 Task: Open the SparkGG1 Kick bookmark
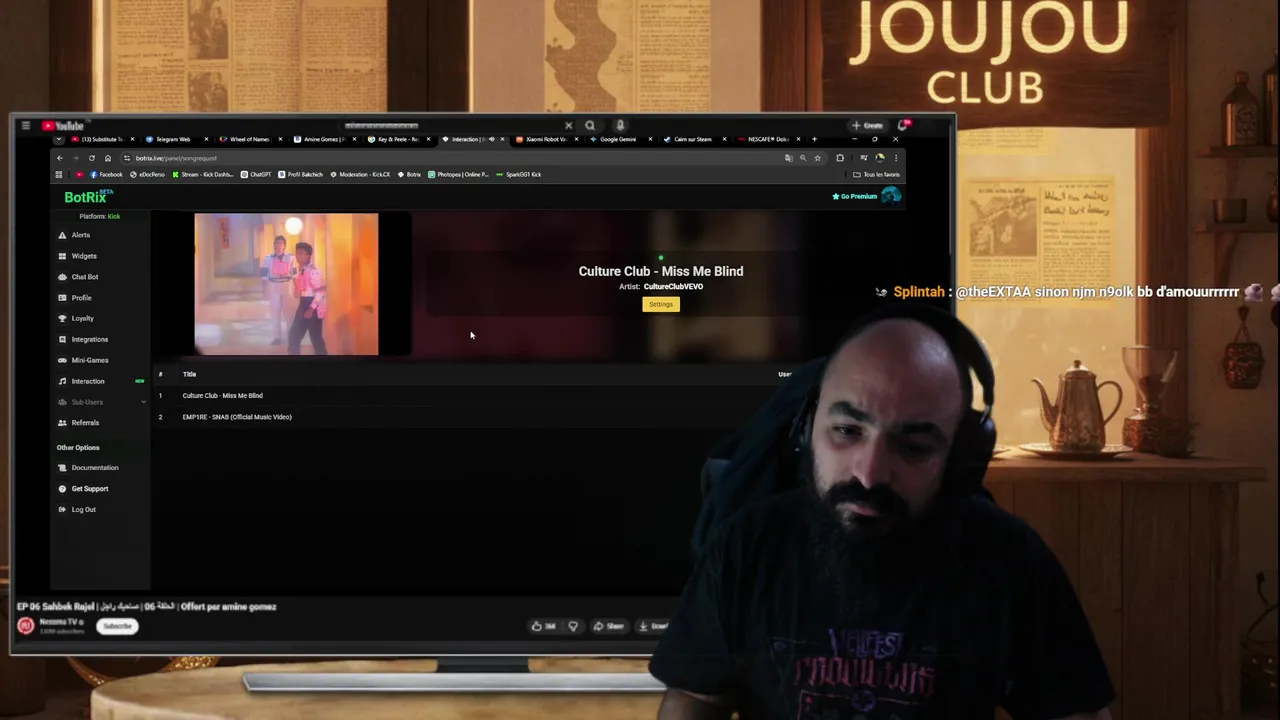point(519,175)
